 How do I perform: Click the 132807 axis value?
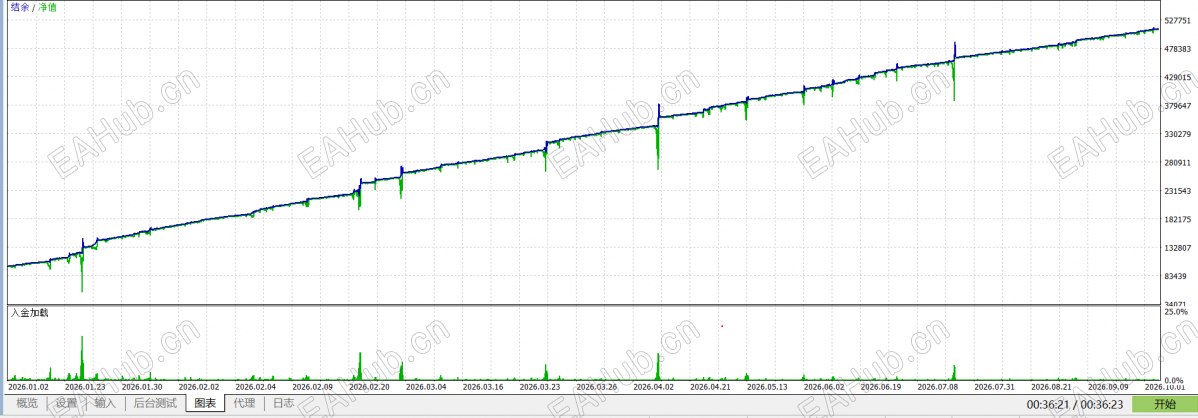(x=1178, y=248)
